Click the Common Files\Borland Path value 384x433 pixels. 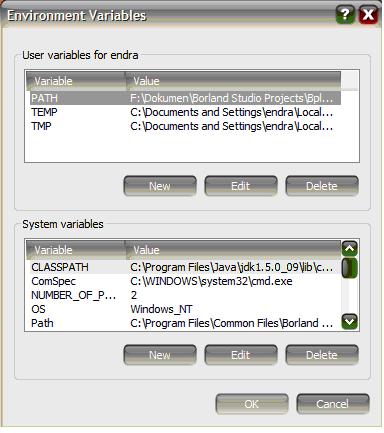pos(232,323)
